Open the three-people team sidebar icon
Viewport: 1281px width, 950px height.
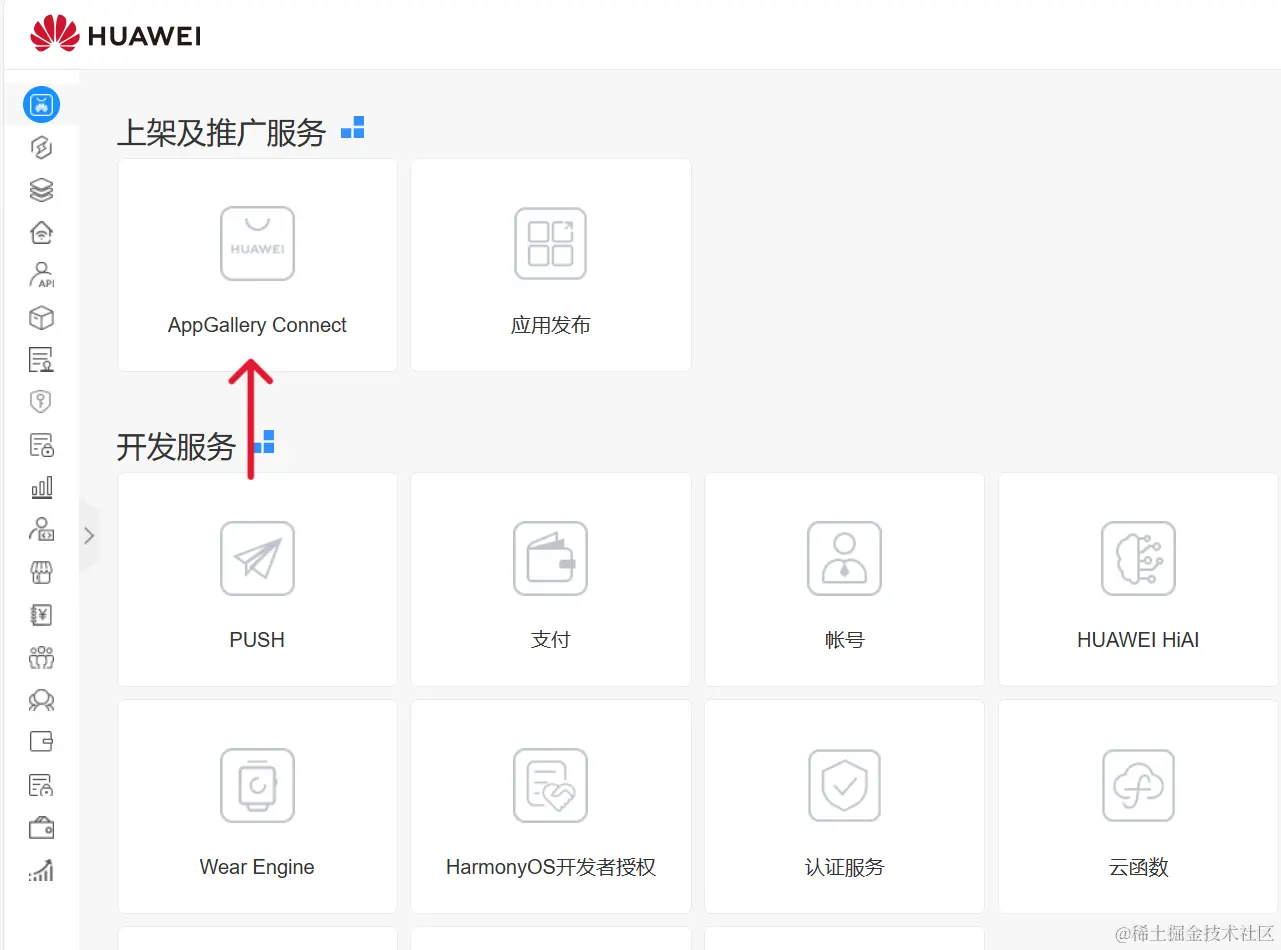pyautogui.click(x=41, y=657)
